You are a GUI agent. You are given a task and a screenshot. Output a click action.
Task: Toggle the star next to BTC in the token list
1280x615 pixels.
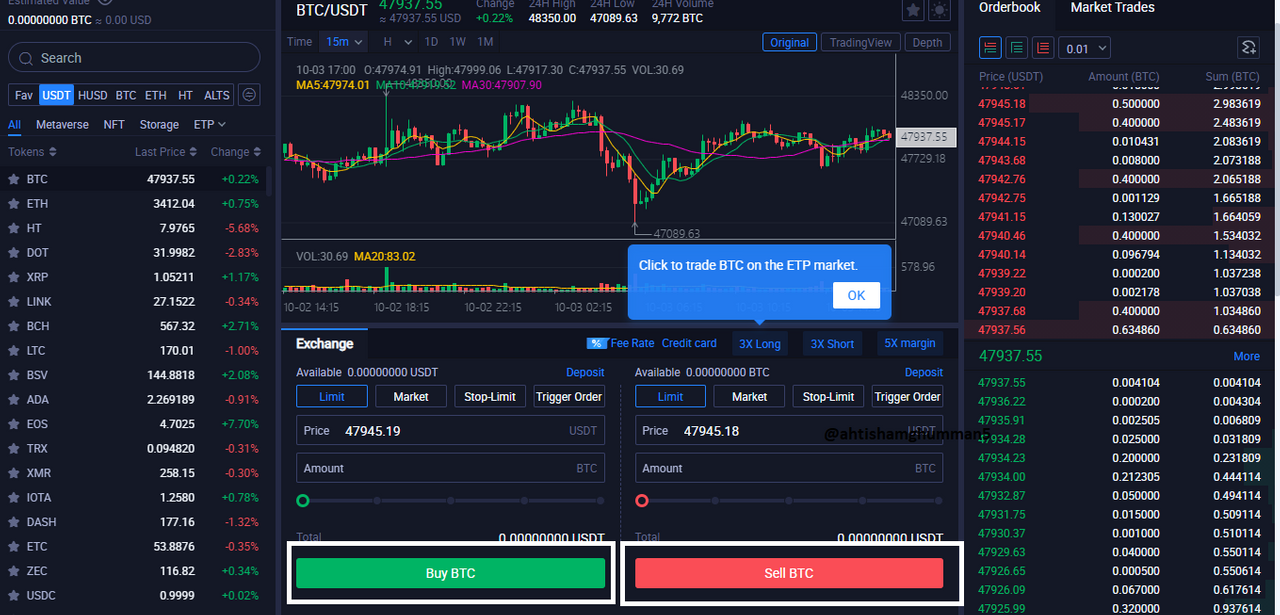click(14, 179)
